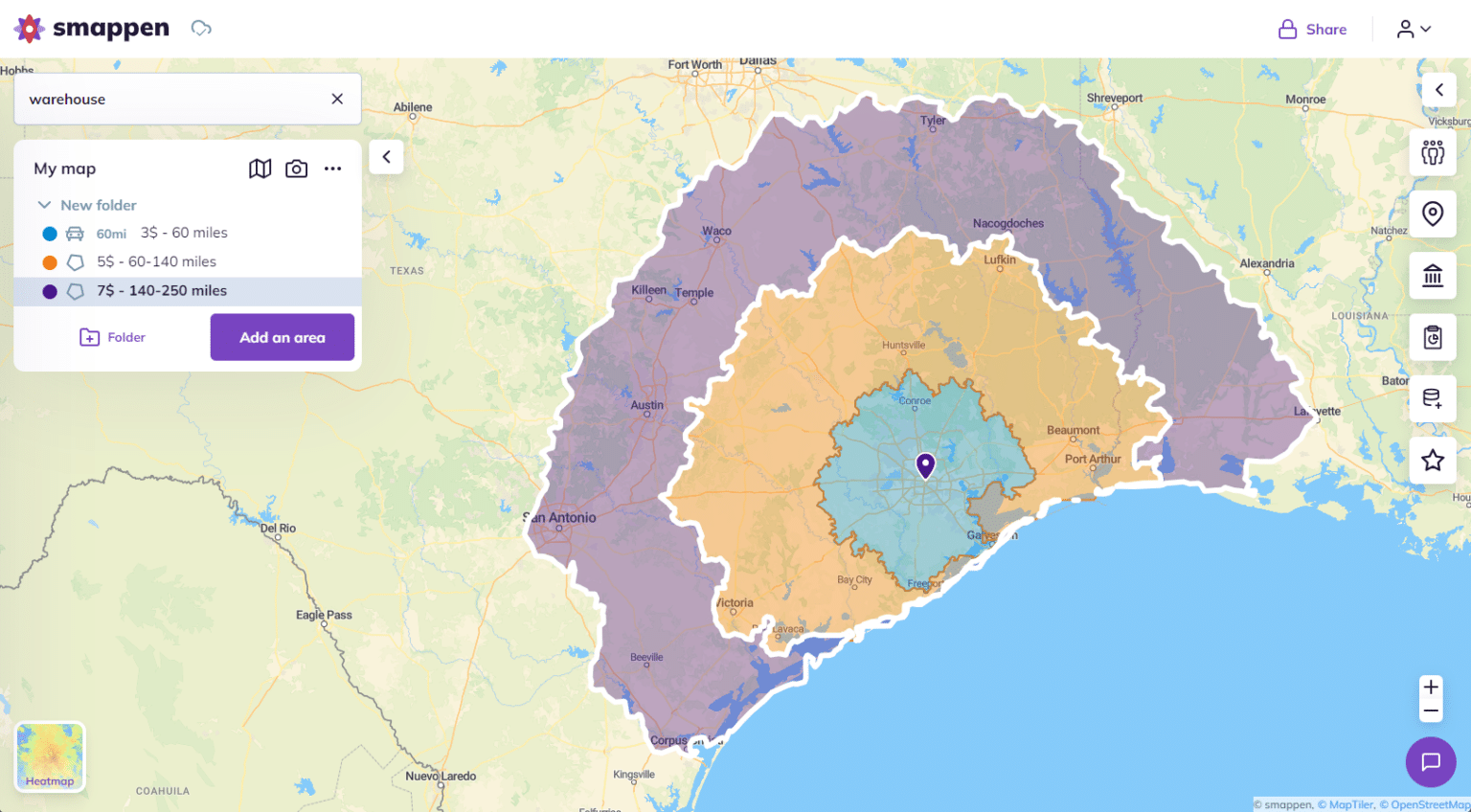Click the blue color dot of 60 miles area
Viewport: 1471px width, 812px height.
click(50, 234)
